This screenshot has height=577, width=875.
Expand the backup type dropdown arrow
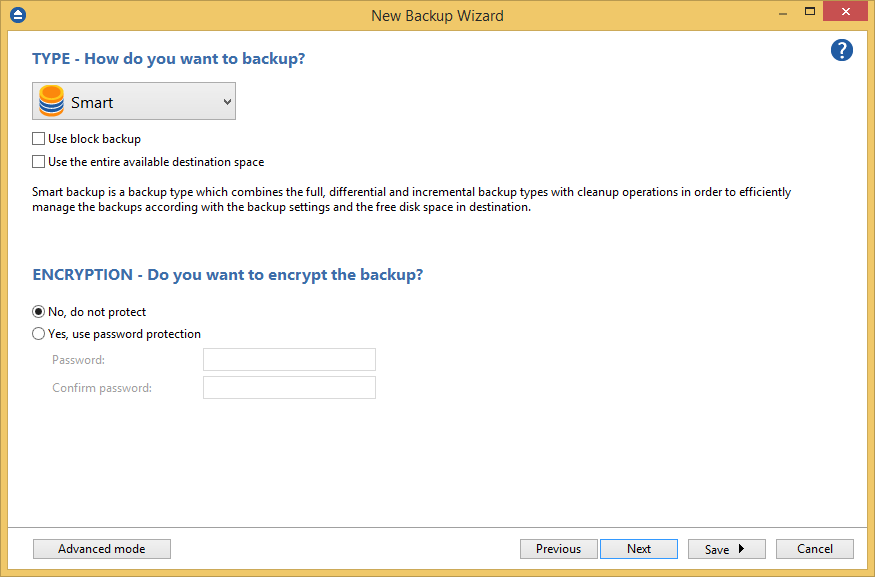click(227, 102)
